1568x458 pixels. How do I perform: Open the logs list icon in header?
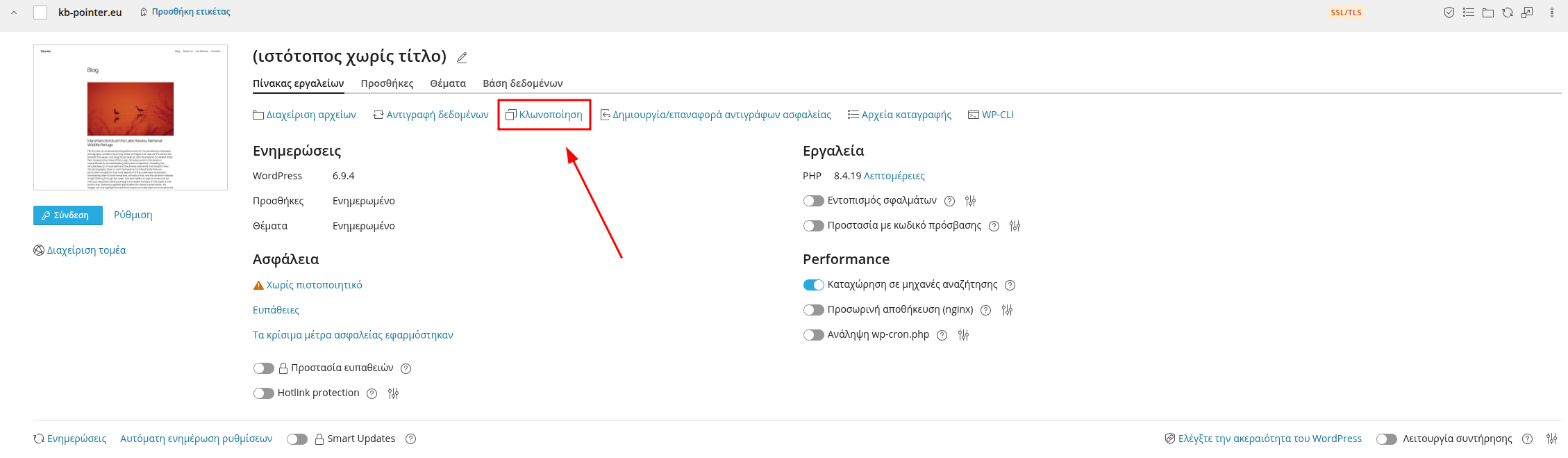click(x=1468, y=13)
